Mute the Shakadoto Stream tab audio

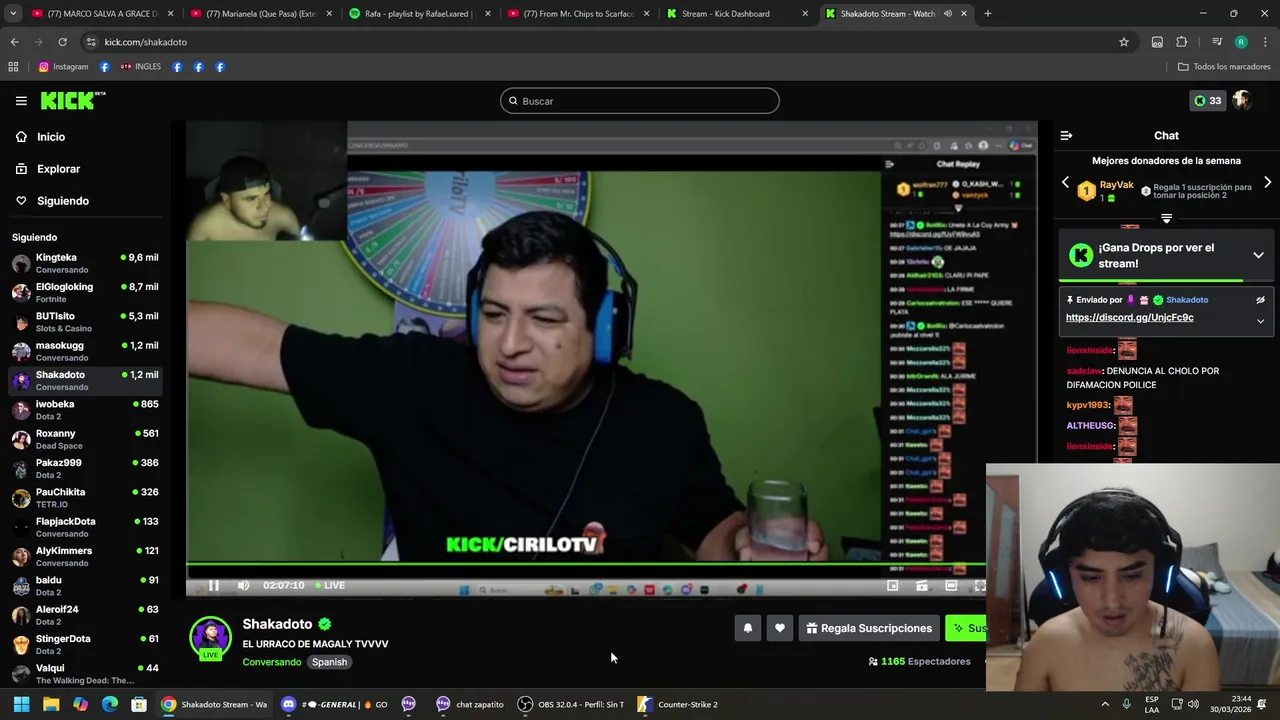tap(947, 14)
